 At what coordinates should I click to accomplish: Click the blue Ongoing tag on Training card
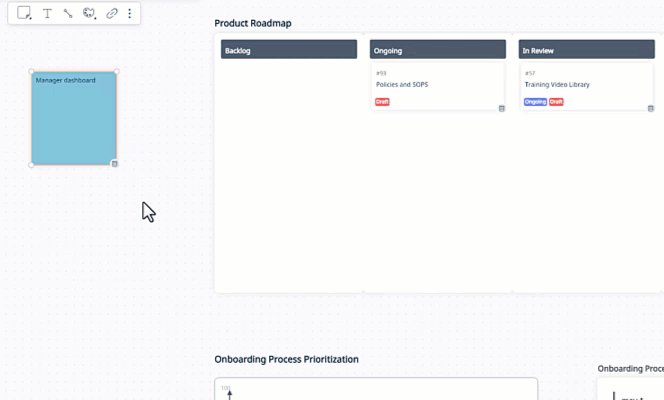[535, 102]
